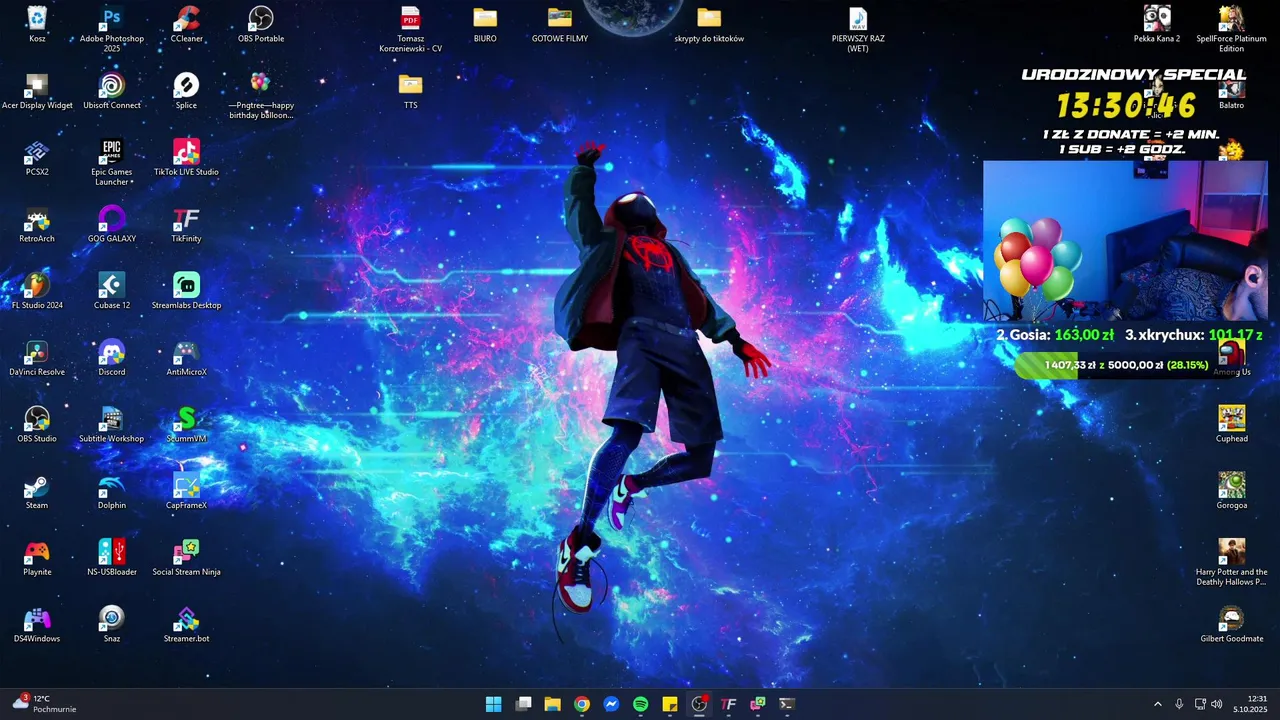Viewport: 1280px width, 720px height.
Task: Select the Kosz recycle bin icon
Action: (x=37, y=25)
